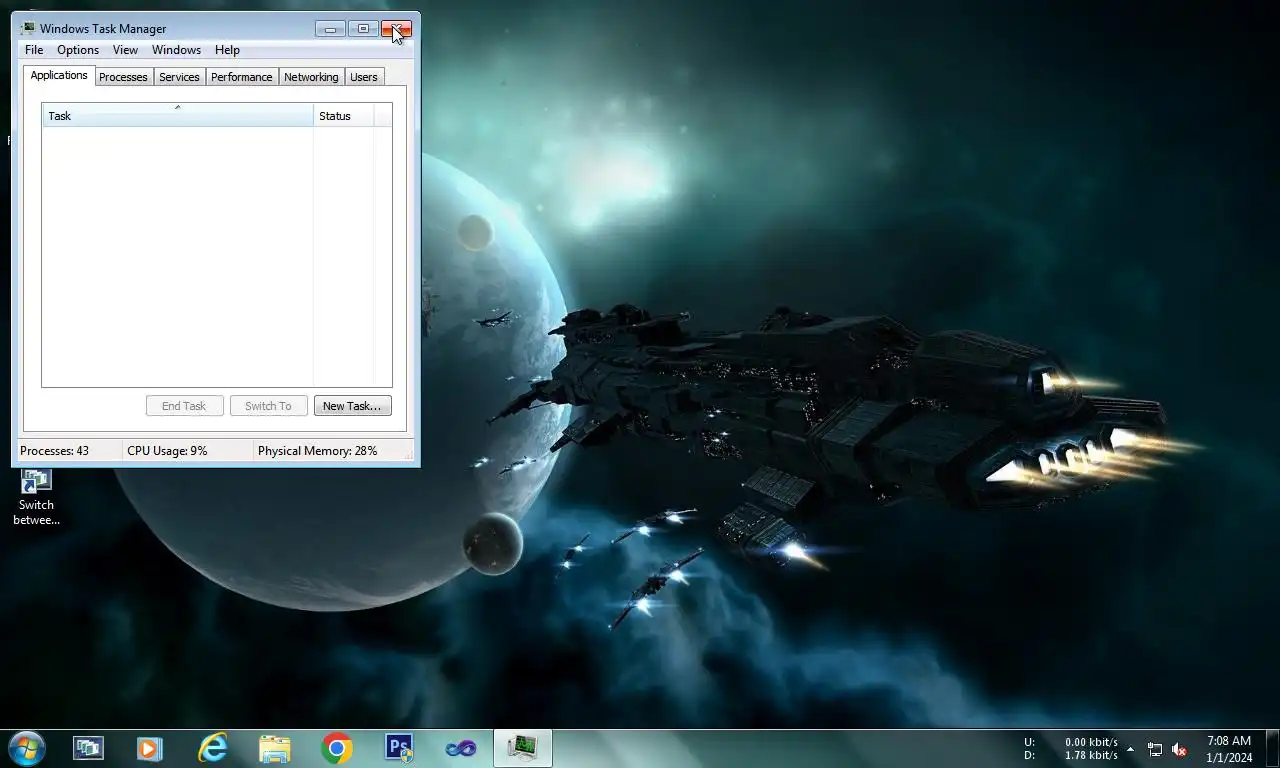Open the Windows menu
Image resolution: width=1280 pixels, height=768 pixels.
click(x=176, y=50)
